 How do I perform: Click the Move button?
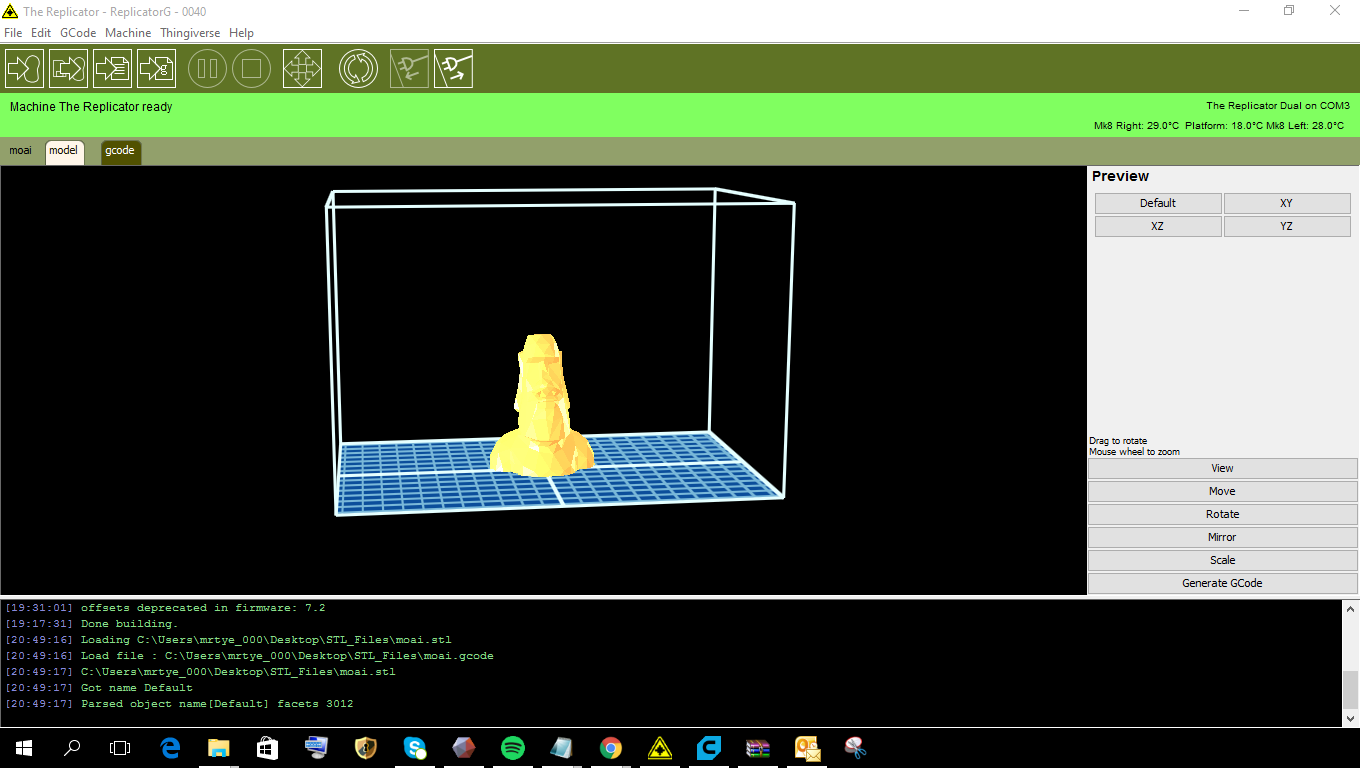point(1222,491)
